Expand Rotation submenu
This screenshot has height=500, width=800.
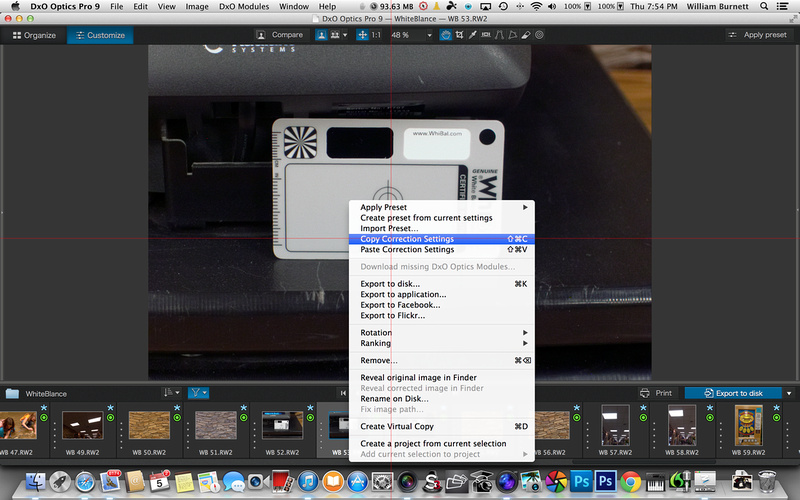click(x=442, y=333)
